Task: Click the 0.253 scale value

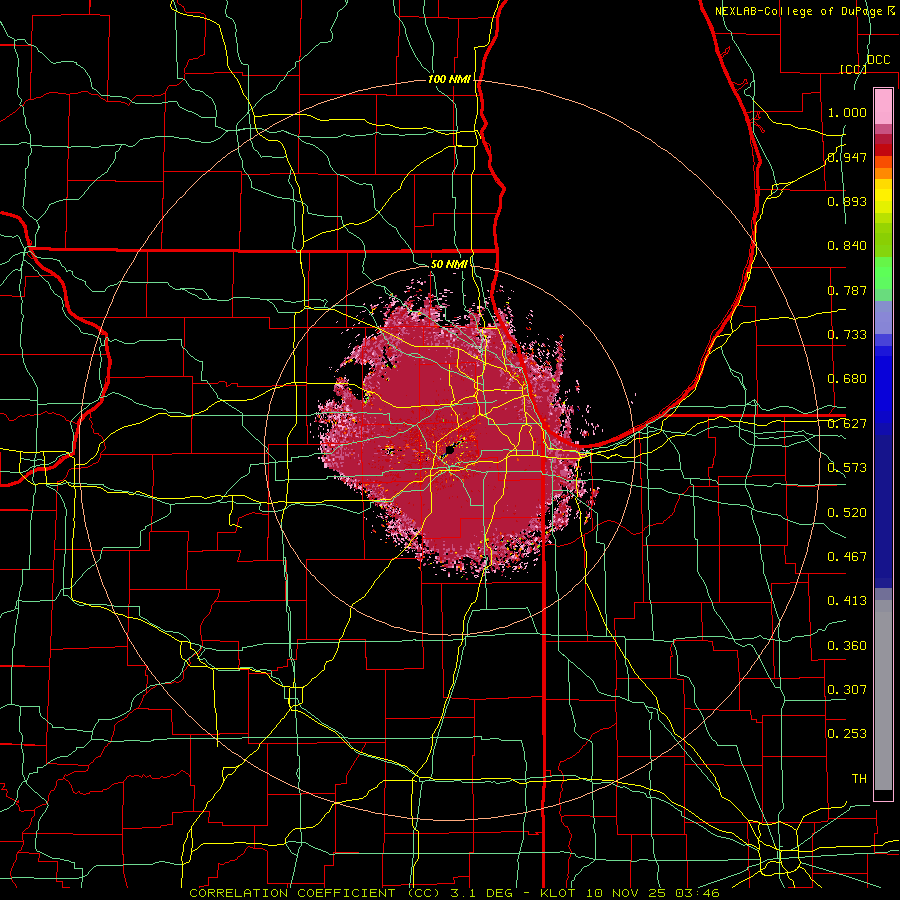Action: [x=847, y=734]
